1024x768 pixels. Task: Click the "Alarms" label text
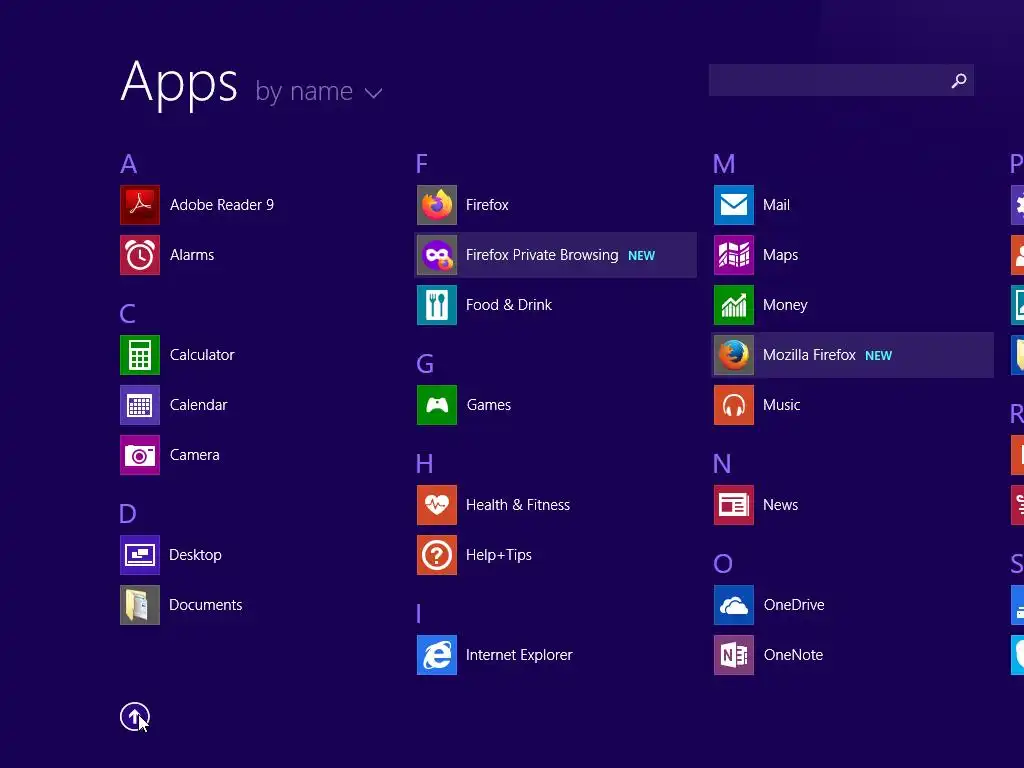[192, 255]
